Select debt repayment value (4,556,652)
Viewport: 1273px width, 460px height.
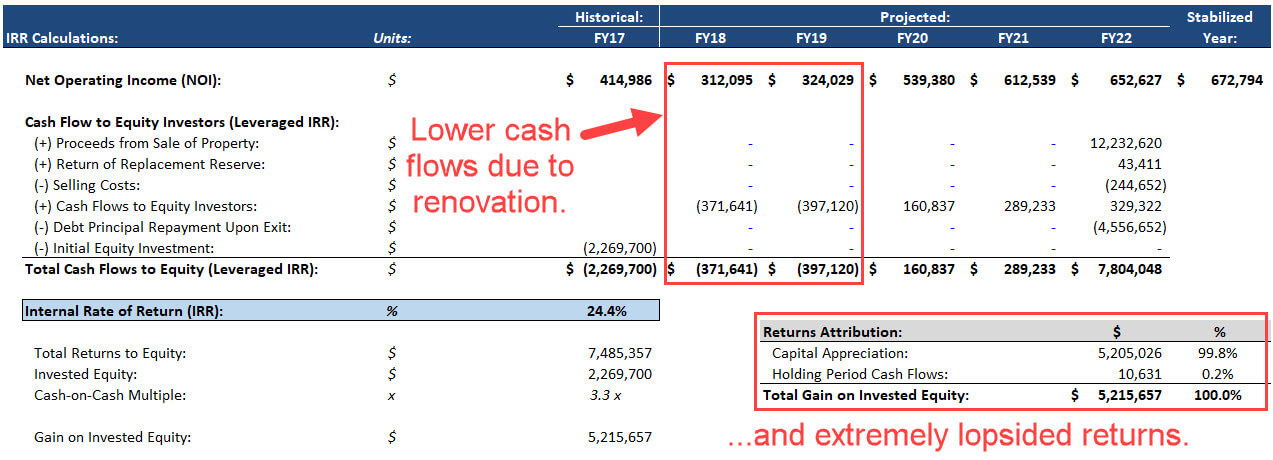(x=1128, y=227)
